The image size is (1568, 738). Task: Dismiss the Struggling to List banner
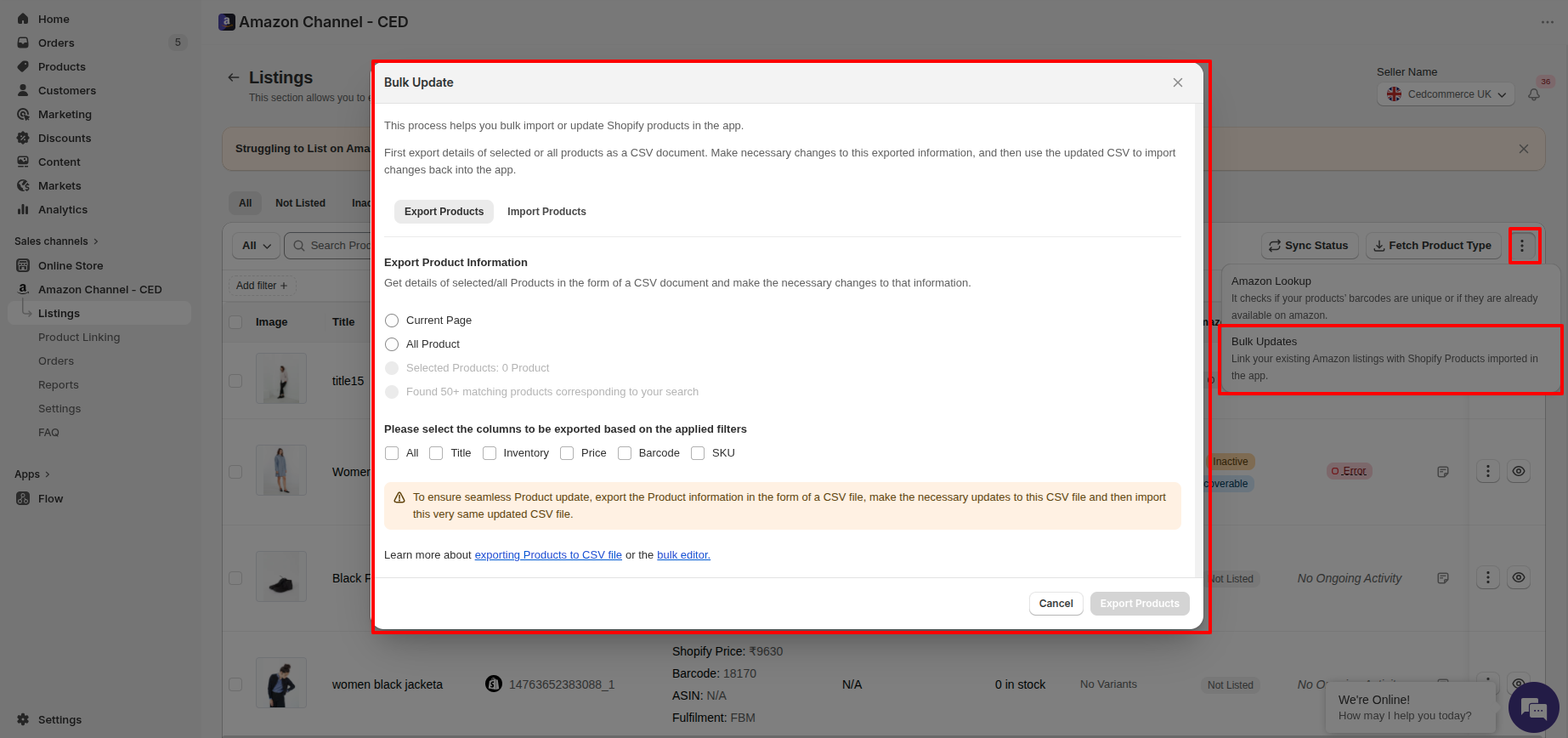click(x=1524, y=149)
